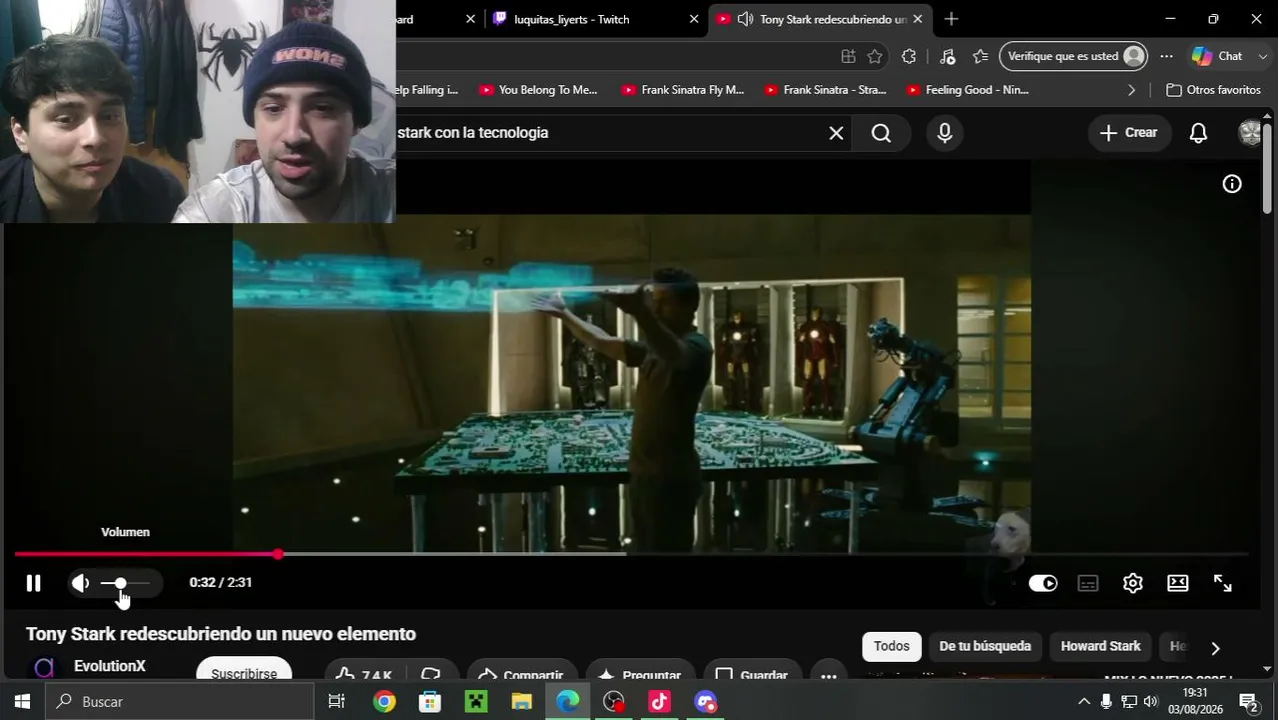The height and width of the screenshot is (720, 1278).
Task: Open TikTok from the taskbar
Action: [659, 702]
